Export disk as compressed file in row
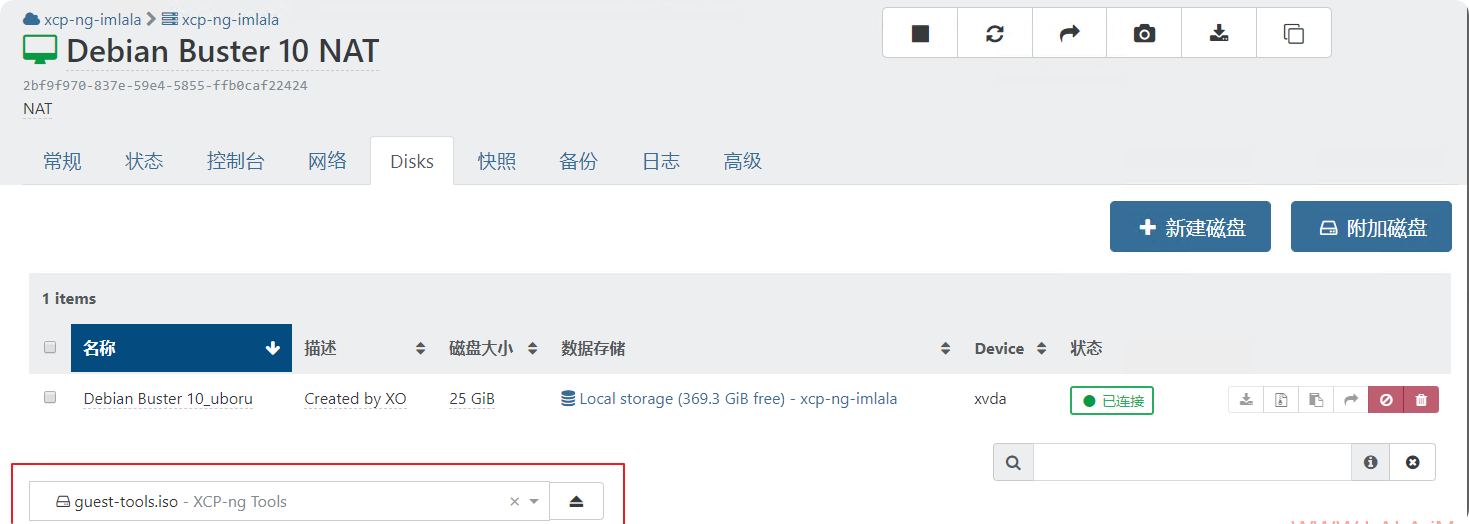 (x=1281, y=400)
